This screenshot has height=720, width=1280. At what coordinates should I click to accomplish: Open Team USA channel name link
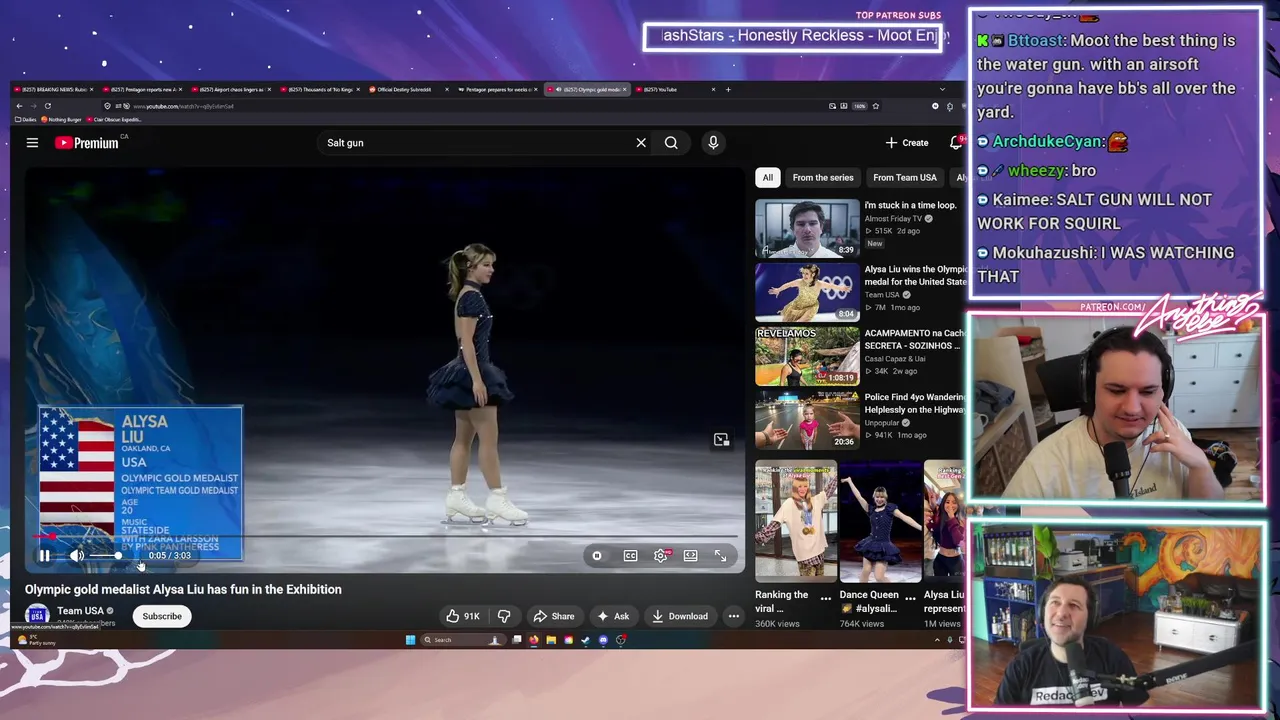click(80, 611)
